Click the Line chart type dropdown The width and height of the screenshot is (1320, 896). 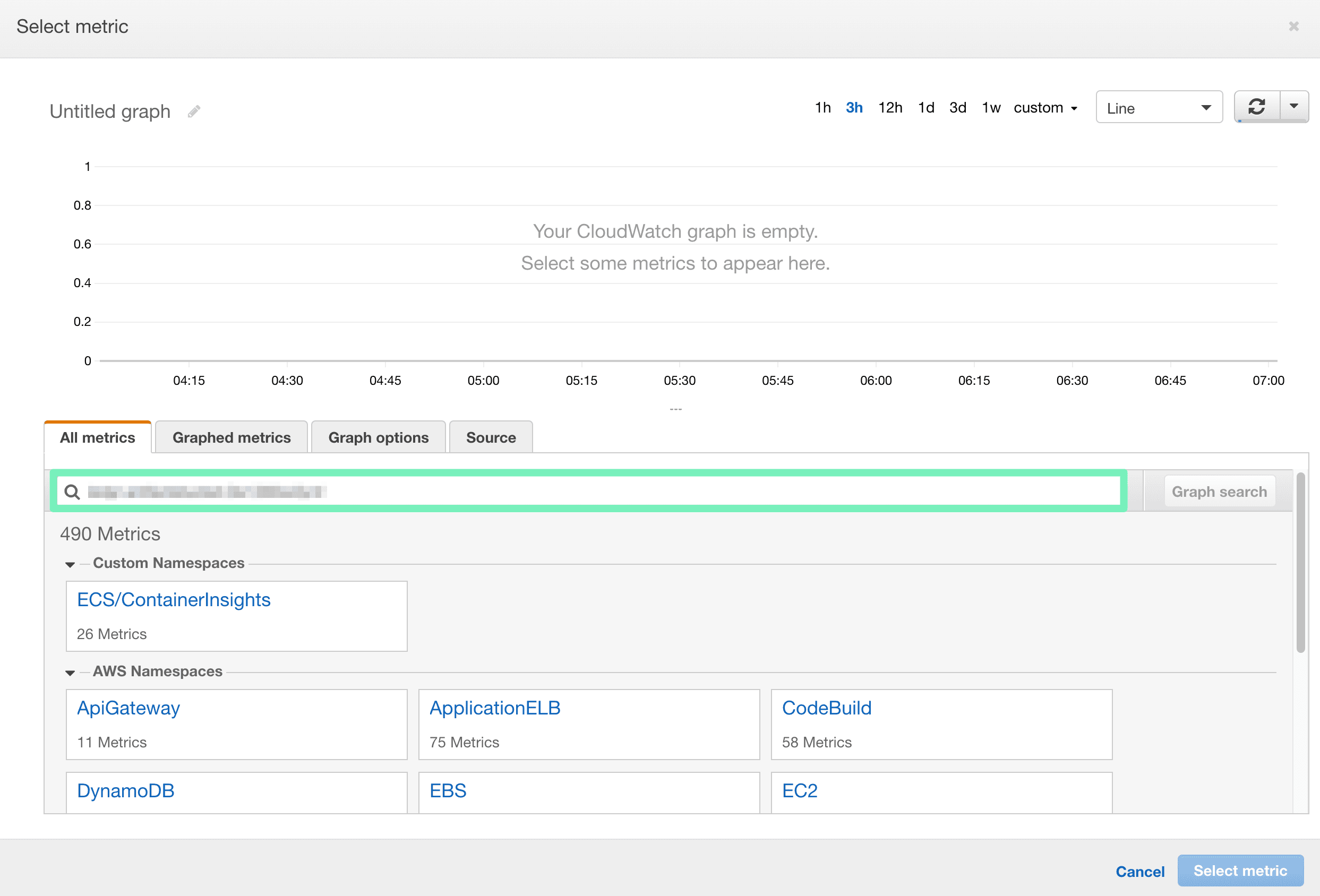tap(1156, 107)
